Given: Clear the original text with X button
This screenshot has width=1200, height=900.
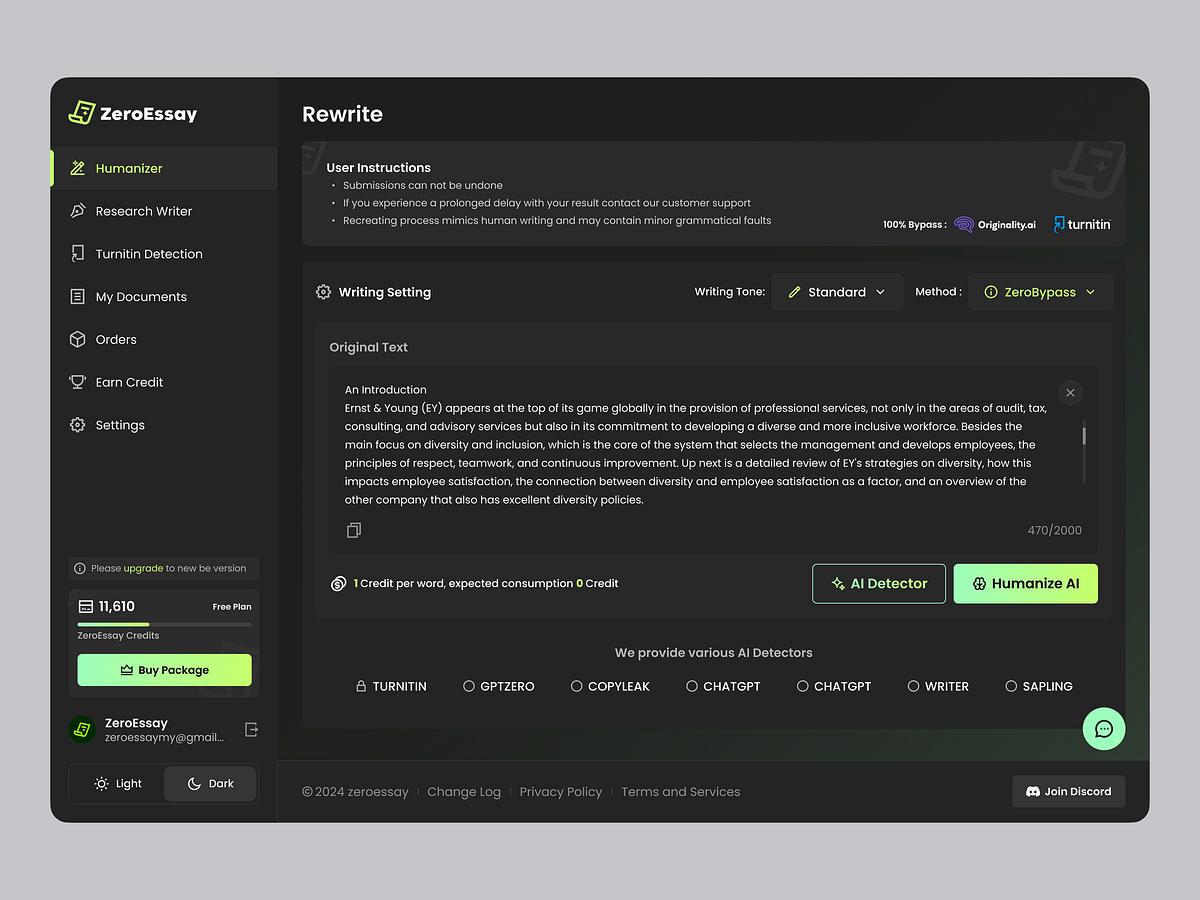Looking at the screenshot, I should pos(1070,393).
